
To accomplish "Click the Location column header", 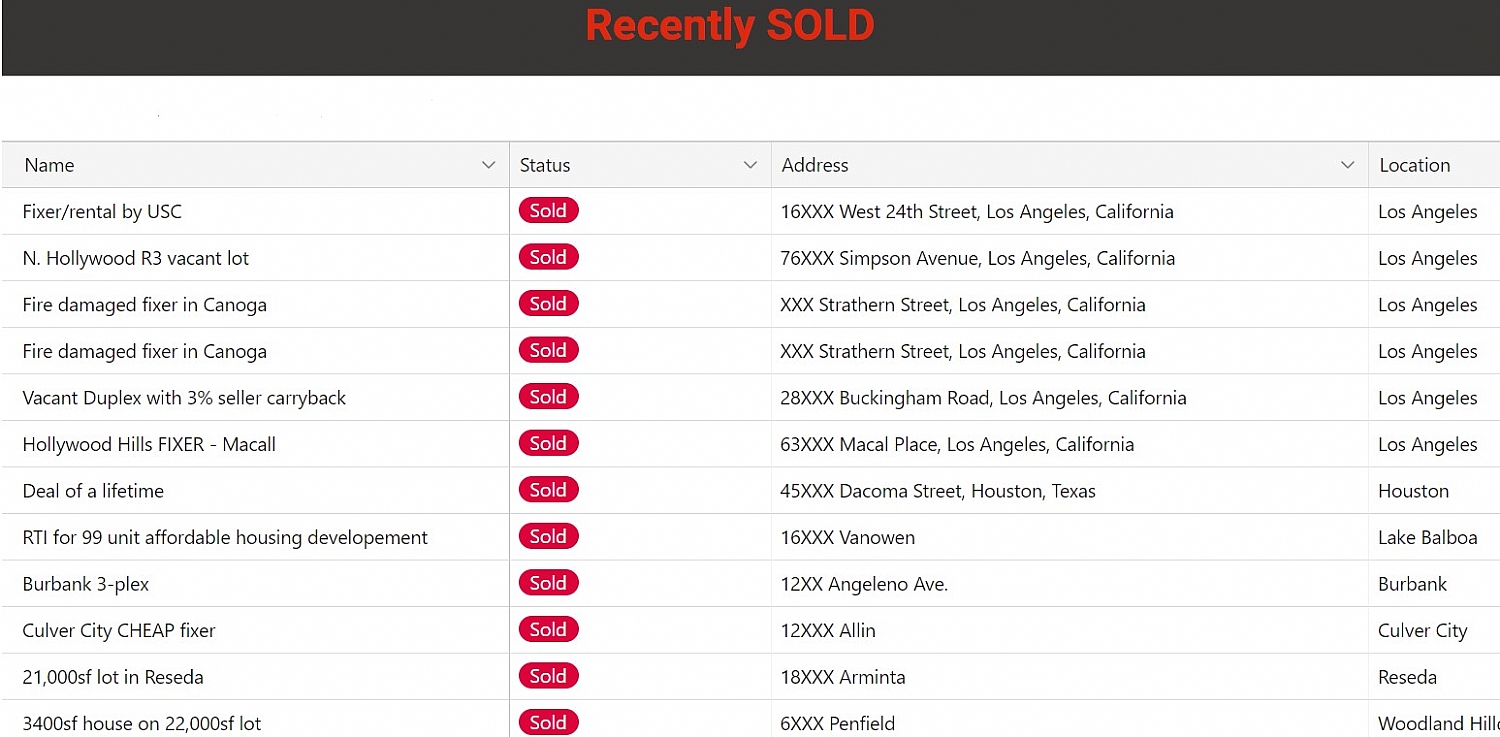I will pyautogui.click(x=1414, y=165).
